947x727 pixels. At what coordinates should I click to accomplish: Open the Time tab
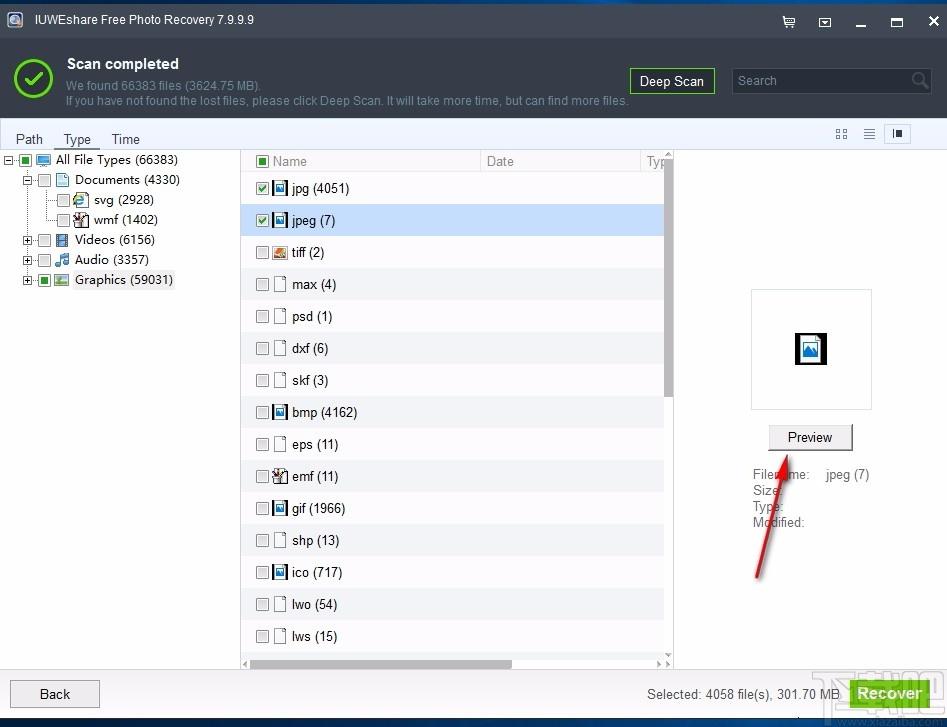tap(126, 139)
